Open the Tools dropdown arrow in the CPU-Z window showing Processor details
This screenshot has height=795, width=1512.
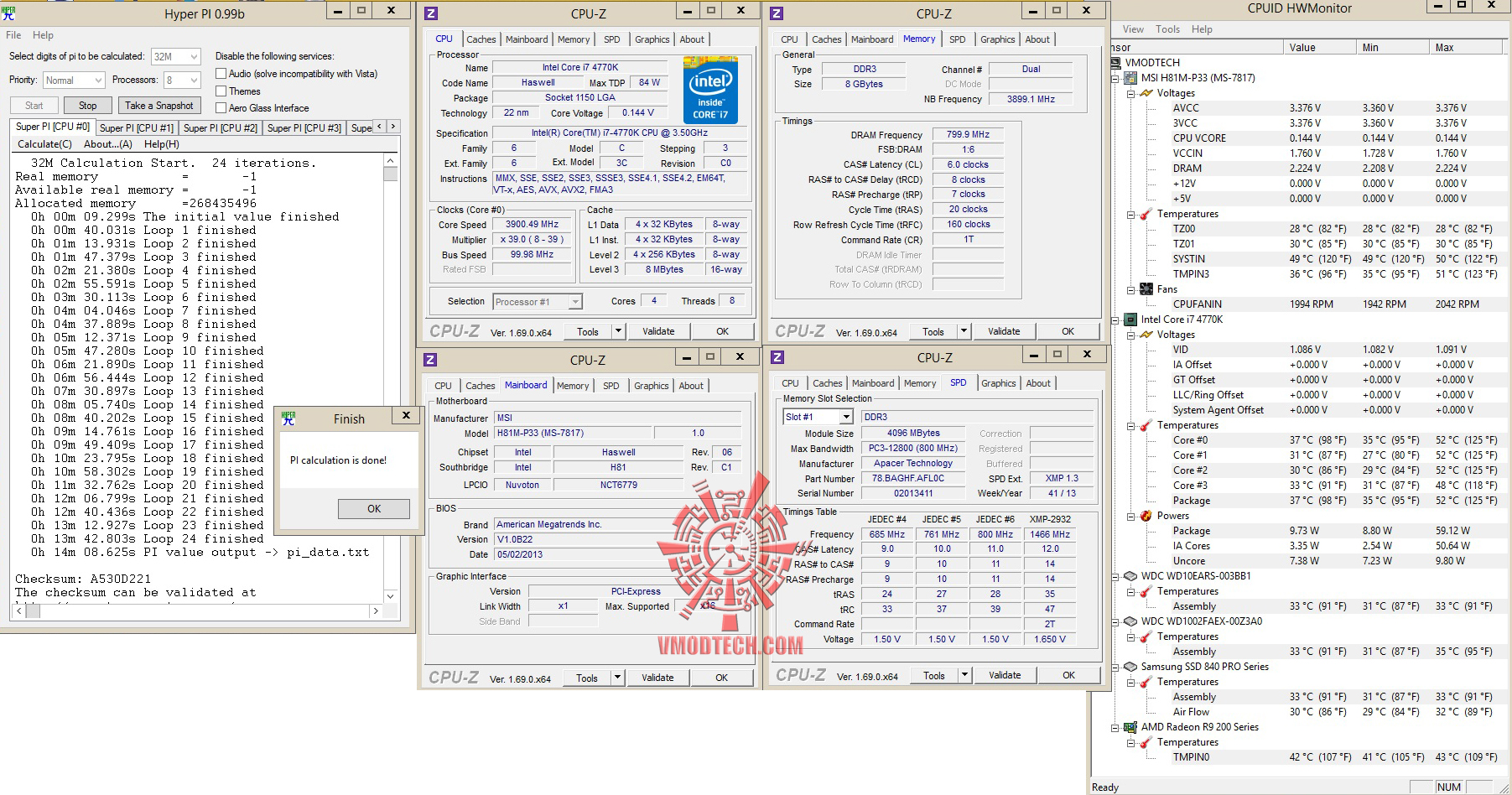[619, 331]
